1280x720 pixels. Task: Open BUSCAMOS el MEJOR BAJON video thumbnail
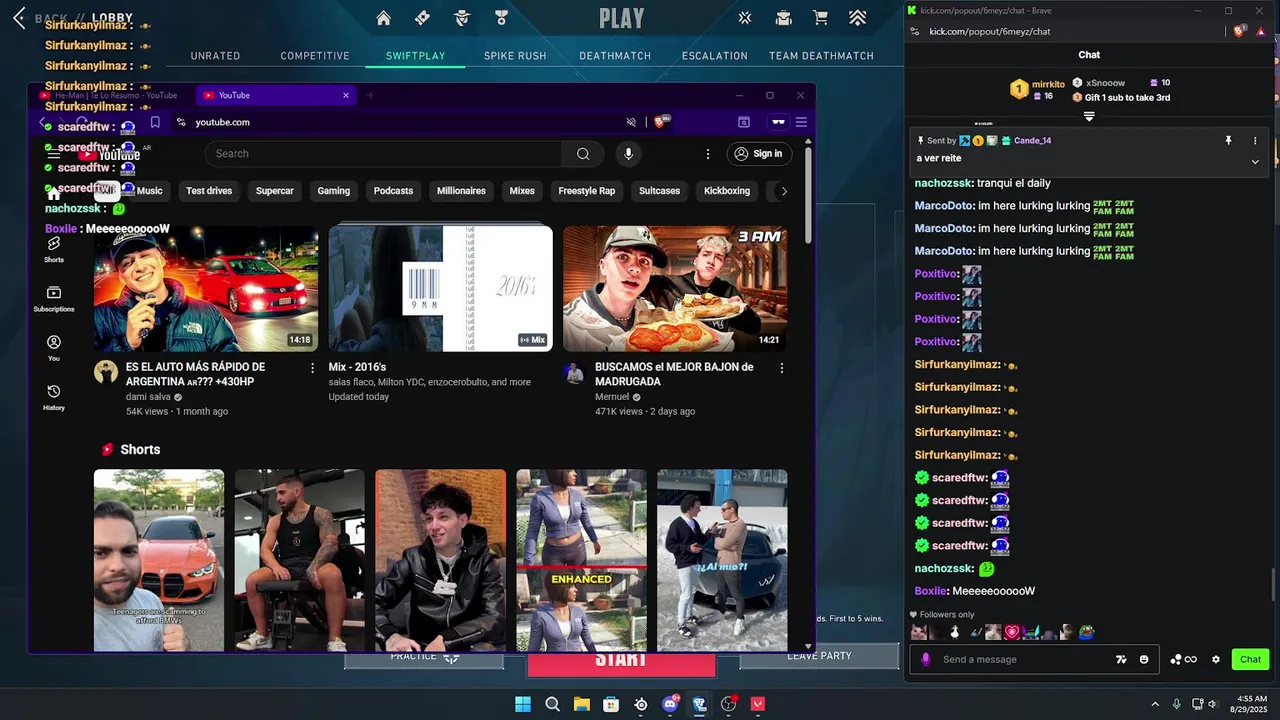pyautogui.click(x=675, y=289)
